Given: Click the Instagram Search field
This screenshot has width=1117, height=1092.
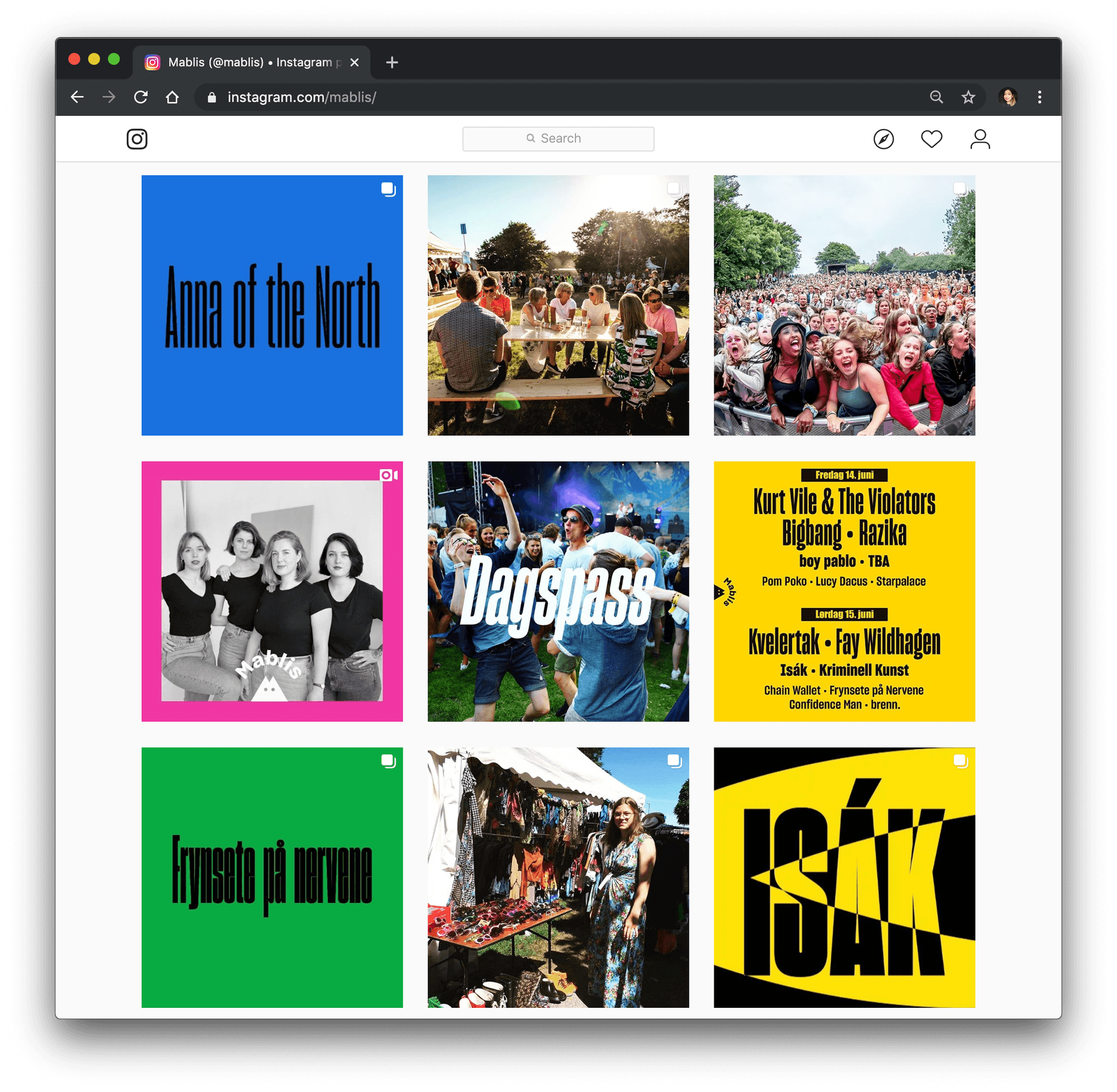Looking at the screenshot, I should click(x=558, y=139).
